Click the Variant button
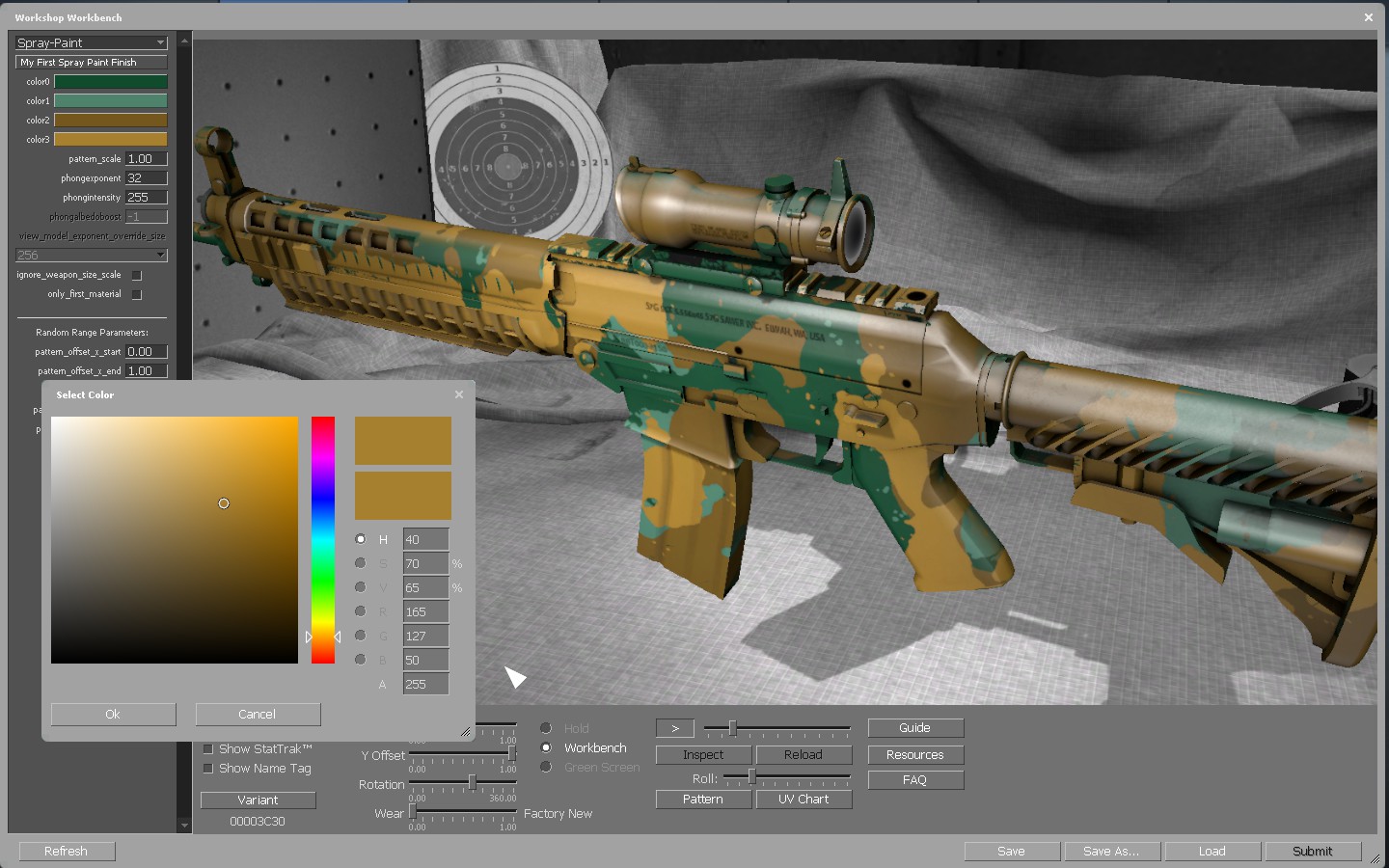The height and width of the screenshot is (868, 1389). click(259, 800)
